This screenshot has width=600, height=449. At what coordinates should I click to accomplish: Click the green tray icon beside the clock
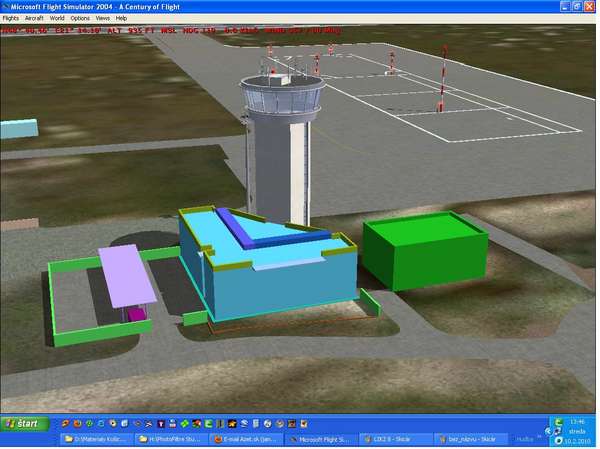(559, 423)
